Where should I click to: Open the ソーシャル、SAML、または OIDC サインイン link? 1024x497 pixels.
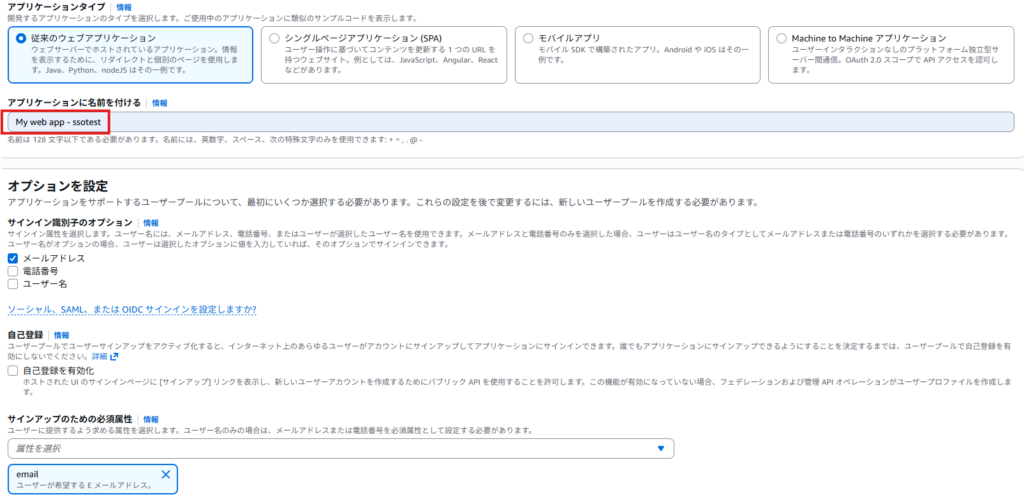[132, 310]
